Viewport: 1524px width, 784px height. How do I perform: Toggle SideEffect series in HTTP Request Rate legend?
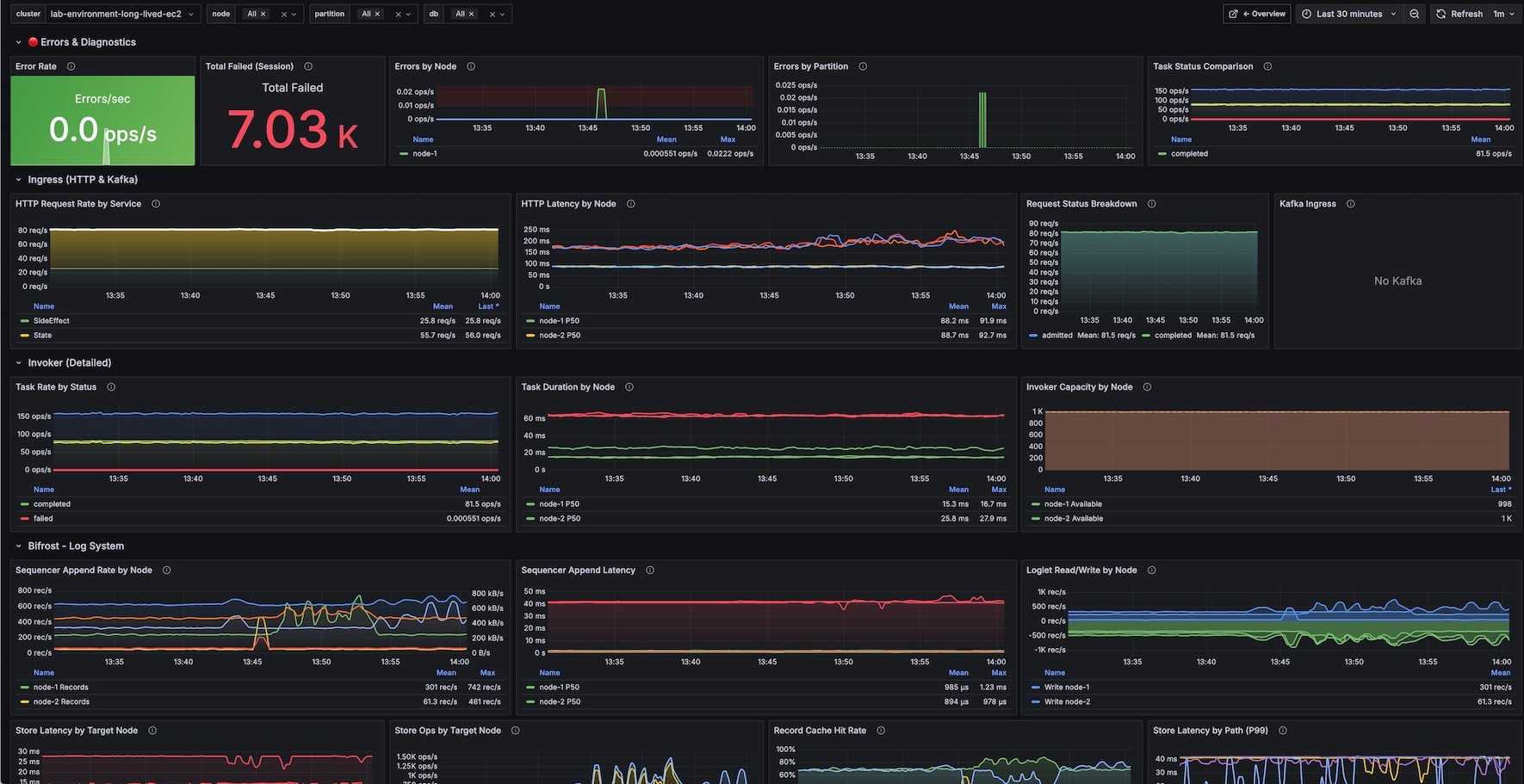click(x=52, y=321)
